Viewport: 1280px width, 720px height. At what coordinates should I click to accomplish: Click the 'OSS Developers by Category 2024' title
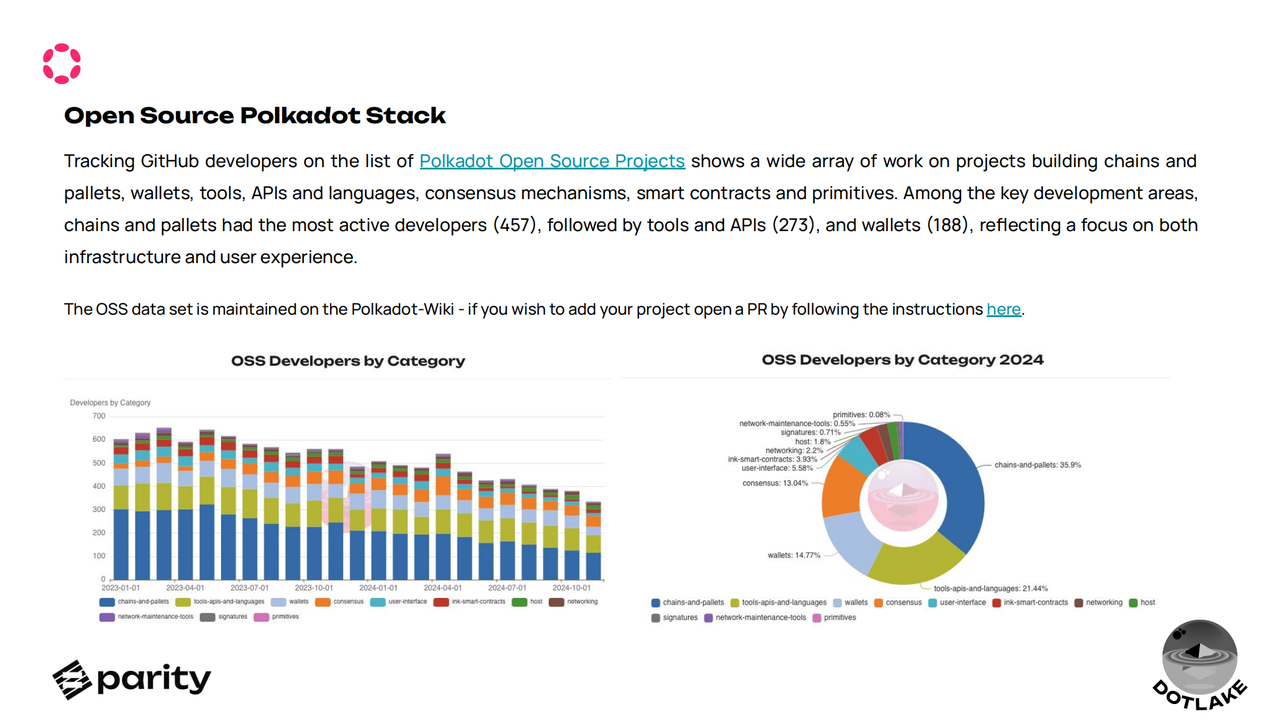click(x=902, y=359)
